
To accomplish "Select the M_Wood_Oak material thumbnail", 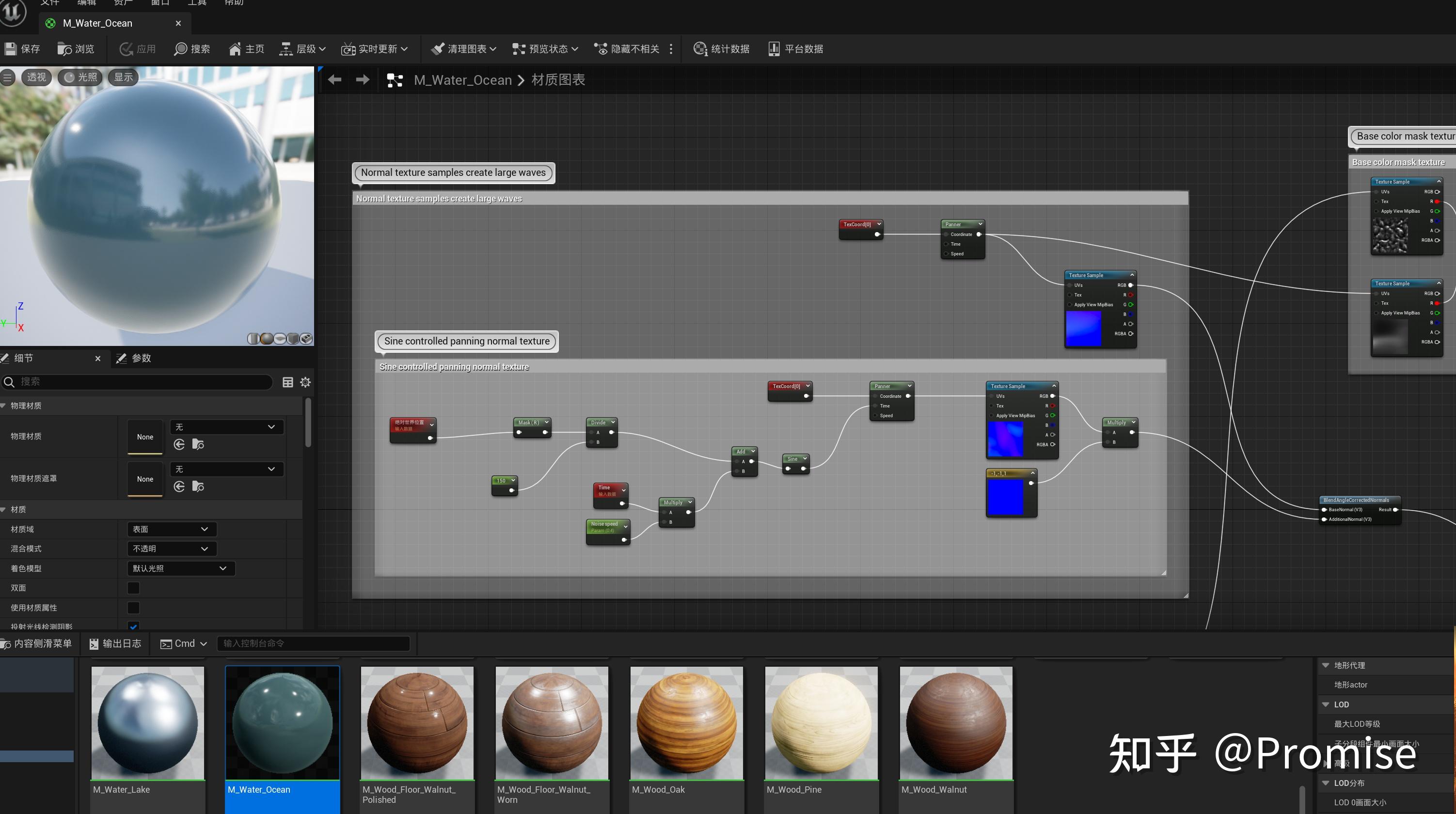I will 686,723.
